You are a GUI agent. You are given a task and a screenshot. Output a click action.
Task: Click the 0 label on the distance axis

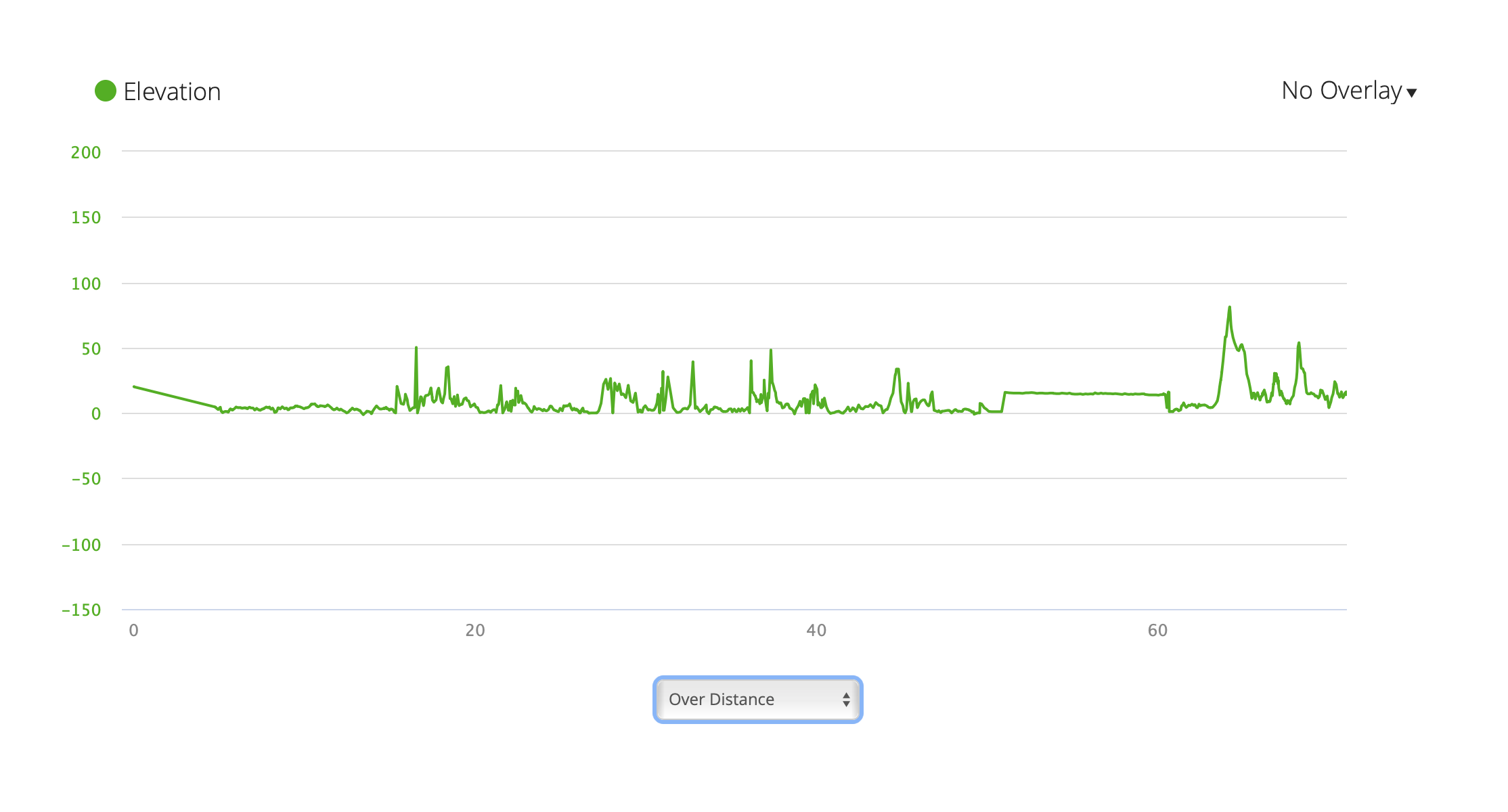pyautogui.click(x=133, y=631)
